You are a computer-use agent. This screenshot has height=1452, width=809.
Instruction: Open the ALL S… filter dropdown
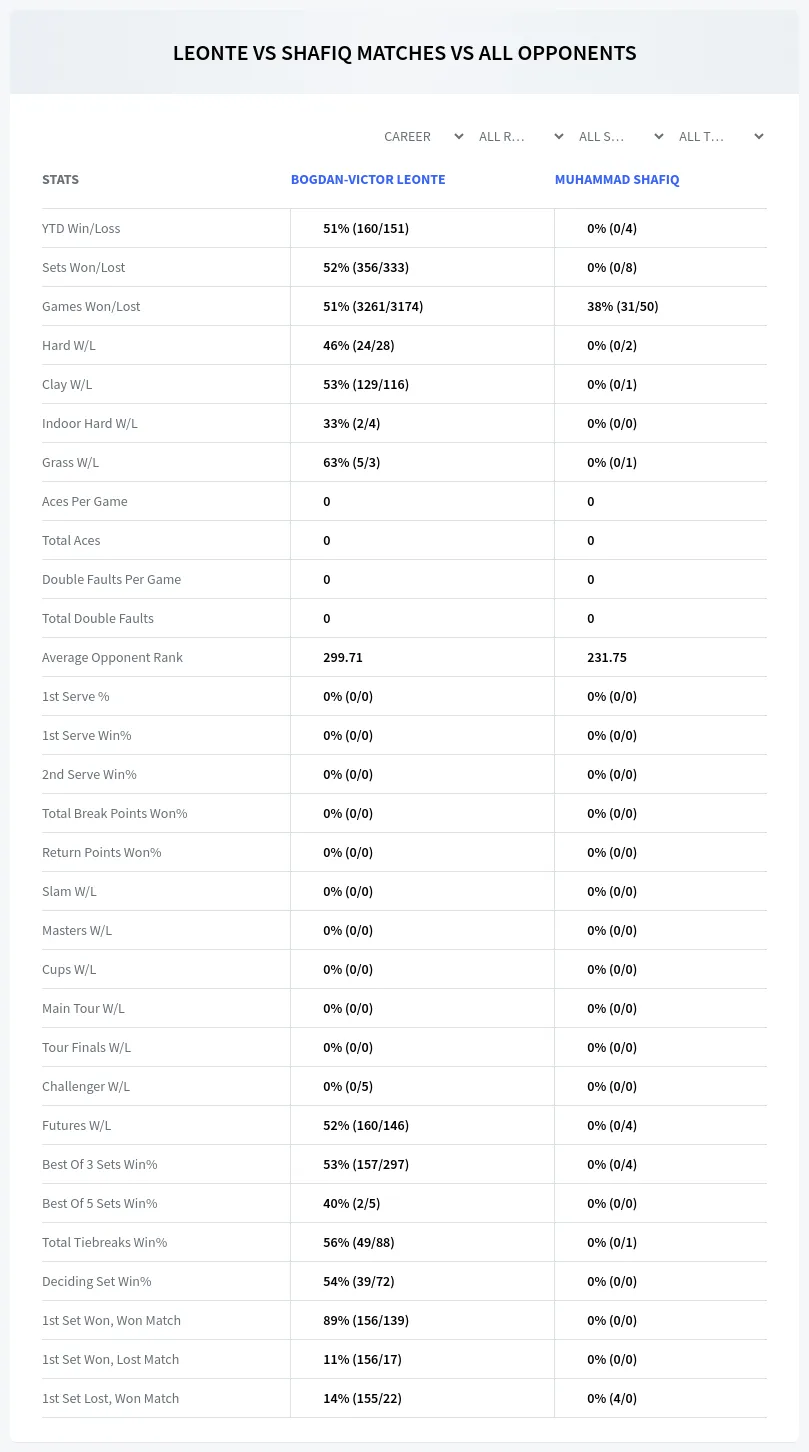click(x=619, y=136)
